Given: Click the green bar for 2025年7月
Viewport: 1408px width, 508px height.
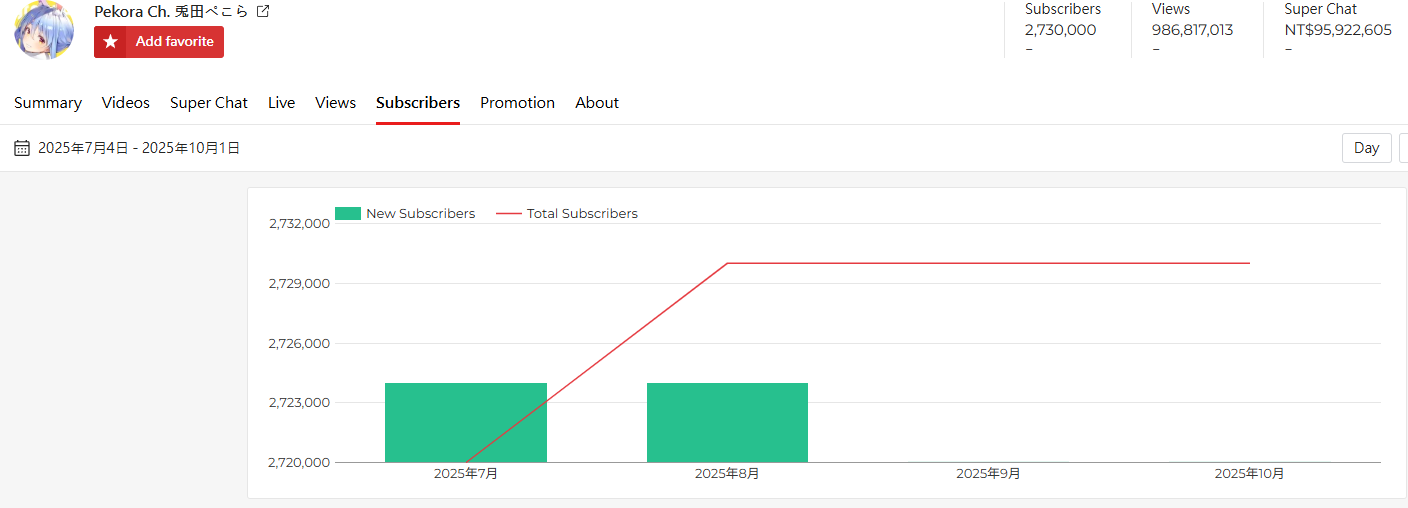Looking at the screenshot, I should tap(466, 422).
